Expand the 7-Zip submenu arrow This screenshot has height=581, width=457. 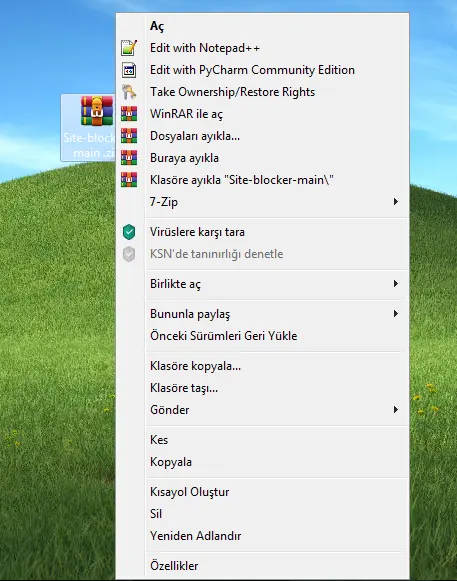click(396, 202)
